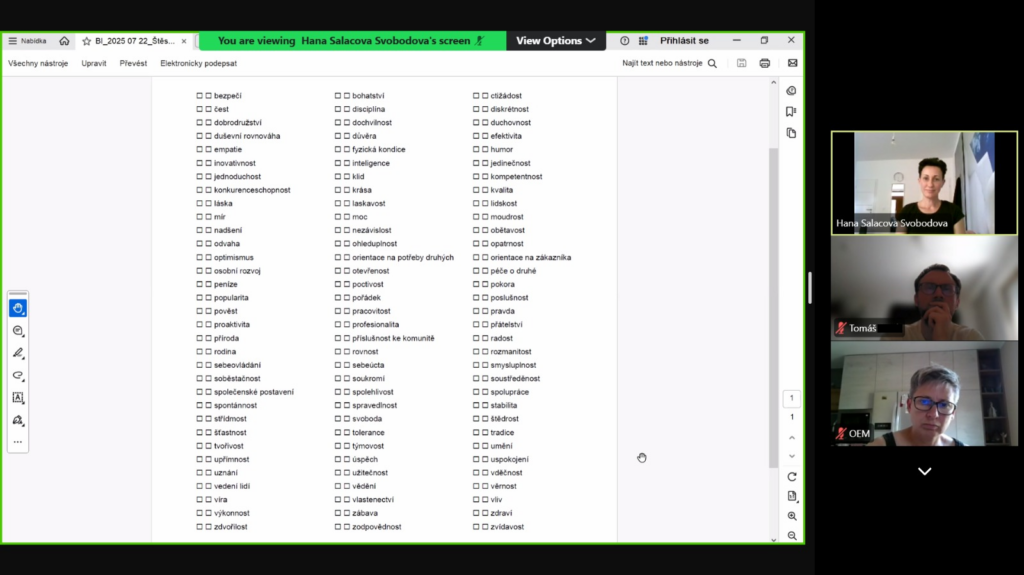Open the bookmarks panel icon
Image resolution: width=1024 pixels, height=575 pixels.
pos(791,112)
